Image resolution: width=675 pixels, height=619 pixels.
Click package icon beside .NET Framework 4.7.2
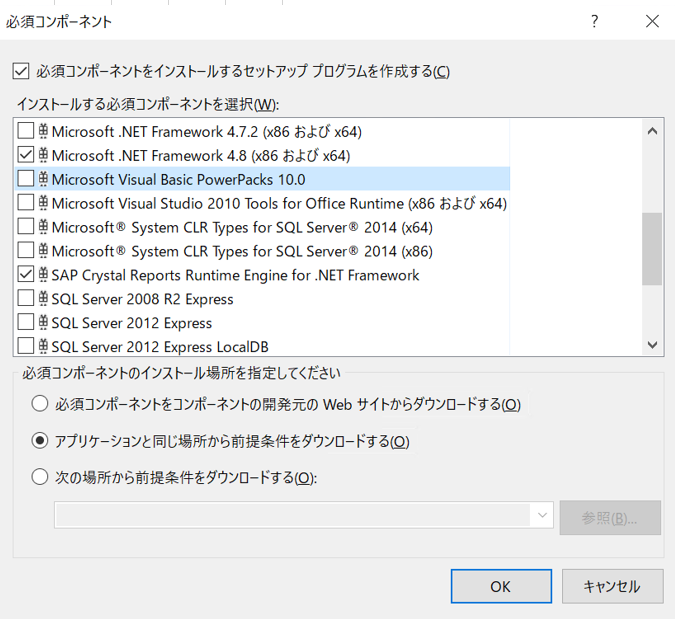point(43,131)
